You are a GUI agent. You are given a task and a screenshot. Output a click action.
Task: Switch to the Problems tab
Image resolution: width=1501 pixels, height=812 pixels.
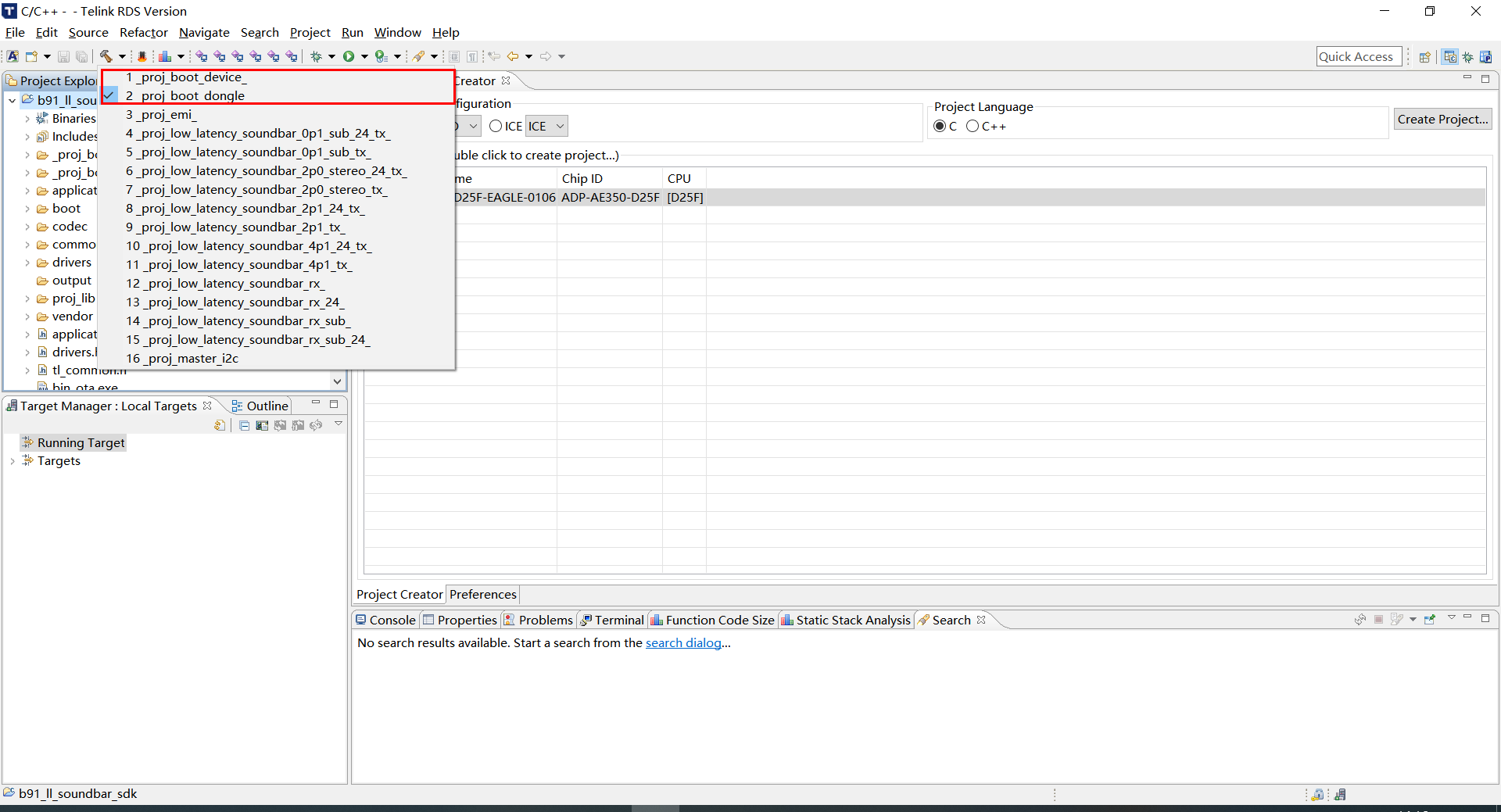[545, 620]
